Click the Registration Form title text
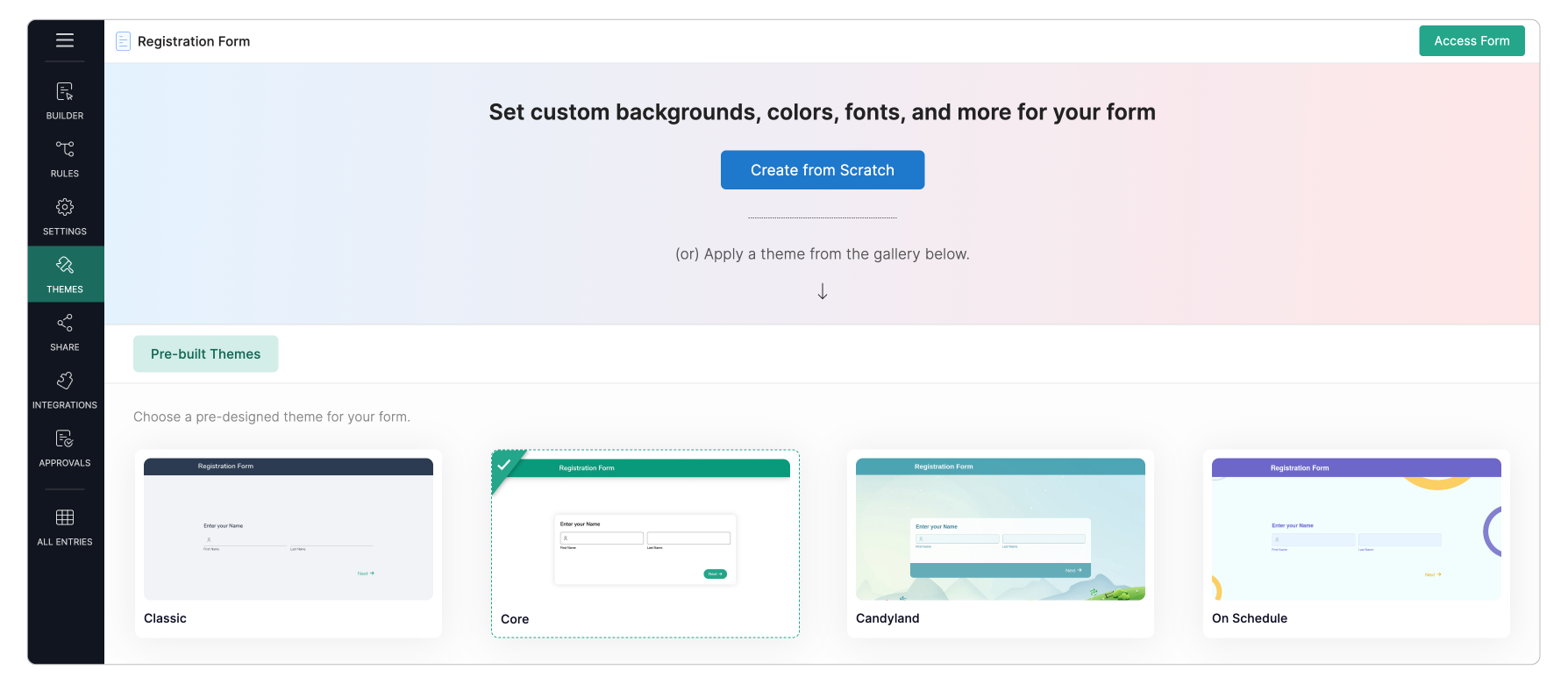Screen dimensions: 1568x684 194,41
